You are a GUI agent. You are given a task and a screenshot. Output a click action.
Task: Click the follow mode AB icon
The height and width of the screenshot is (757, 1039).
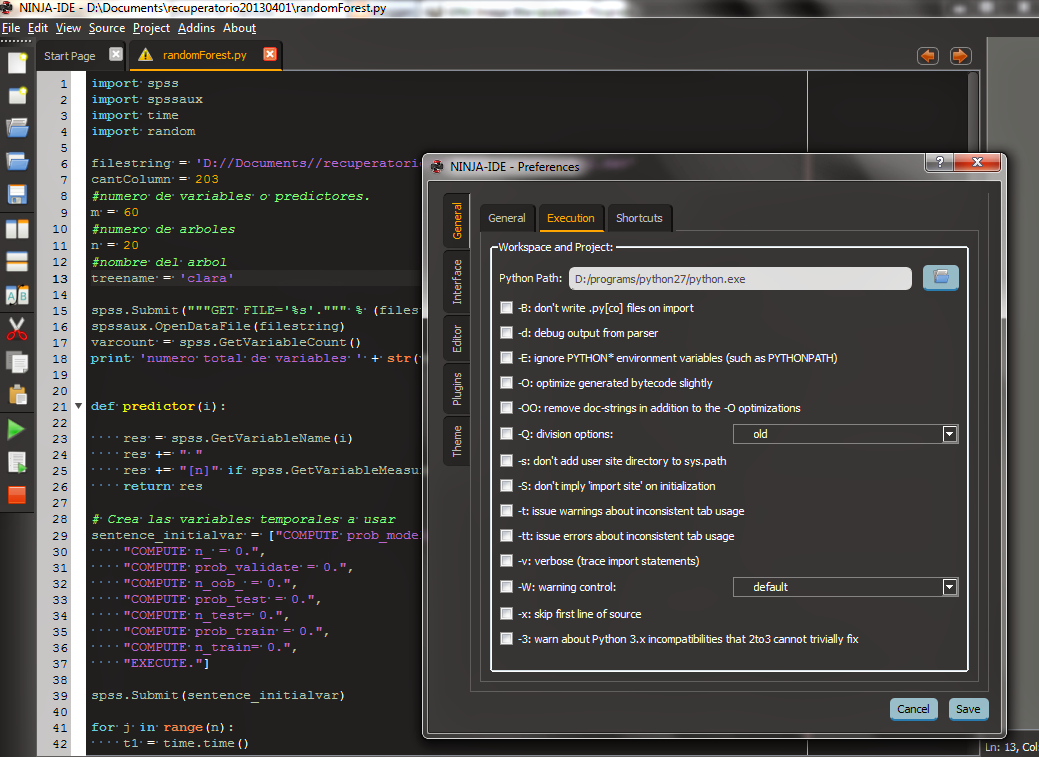(17, 295)
